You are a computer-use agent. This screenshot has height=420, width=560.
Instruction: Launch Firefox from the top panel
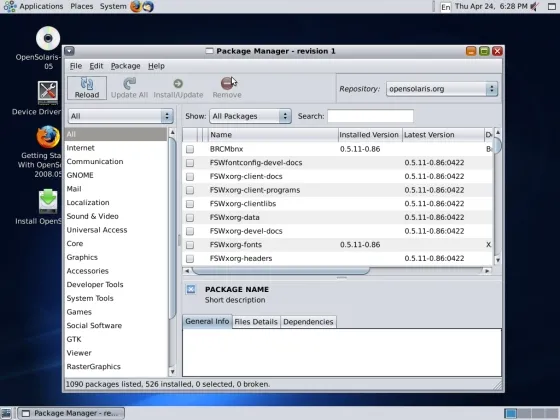[x=136, y=6]
